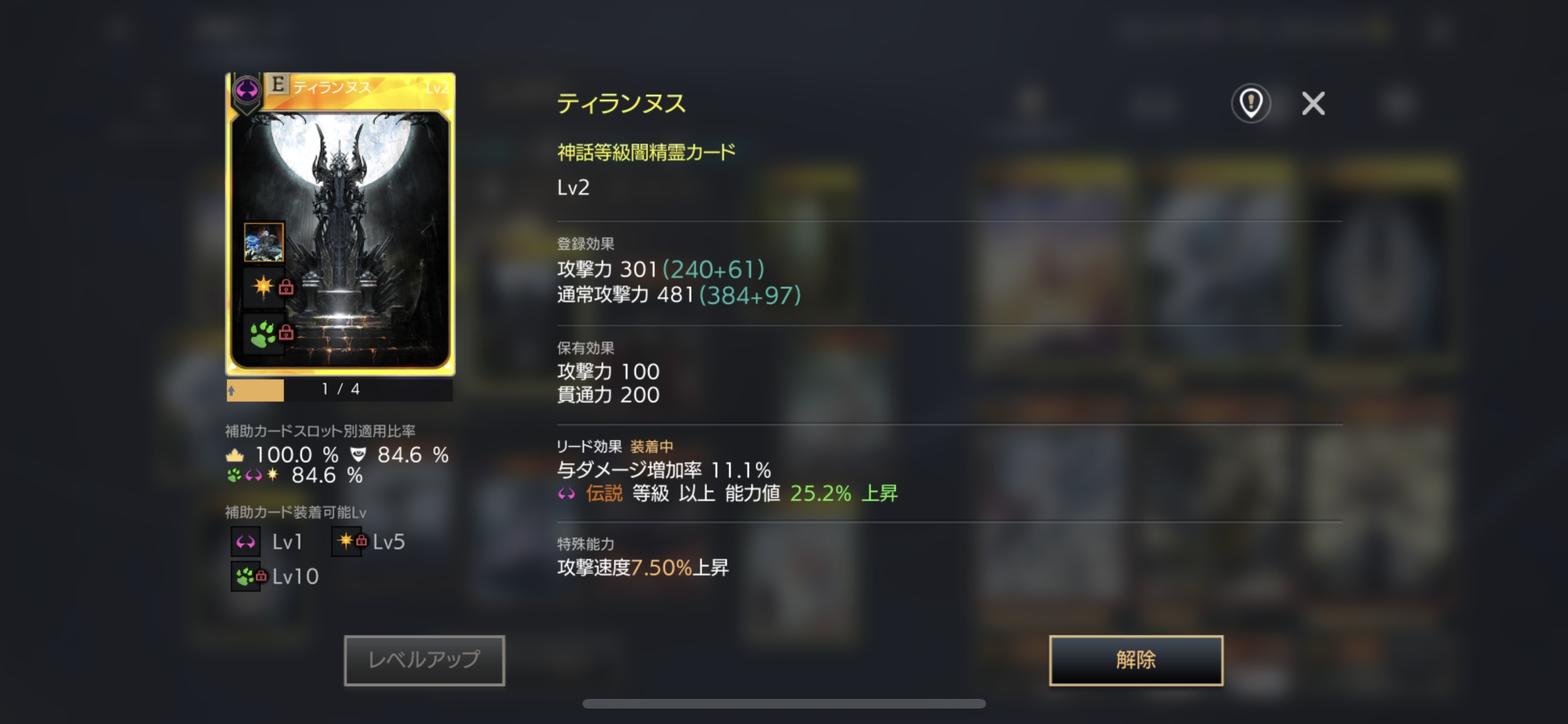Close the ティランヌス card detail popup
The width and height of the screenshot is (1568, 724).
click(x=1313, y=103)
